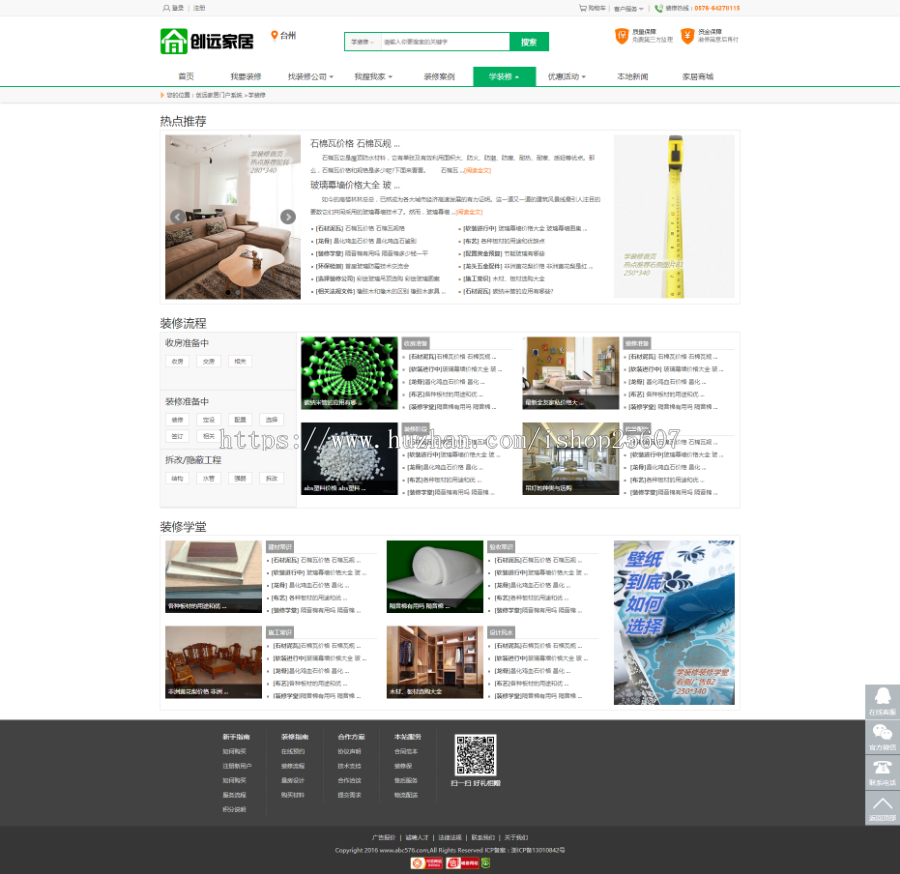Click the 注册 register link
The width and height of the screenshot is (900, 874).
[199, 8]
